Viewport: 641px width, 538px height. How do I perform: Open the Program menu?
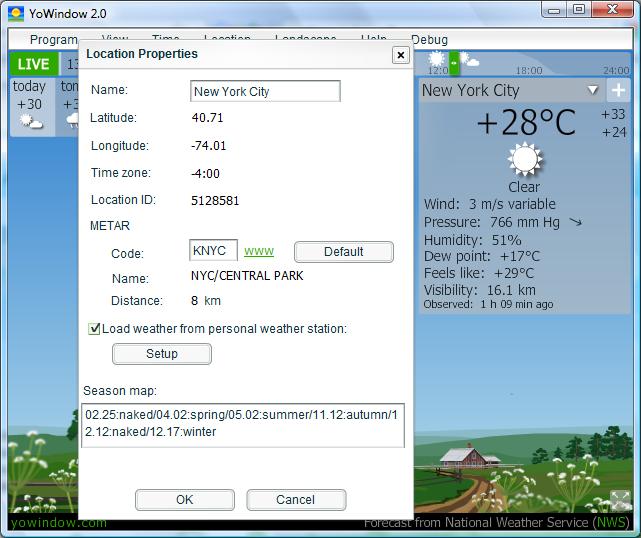53,40
